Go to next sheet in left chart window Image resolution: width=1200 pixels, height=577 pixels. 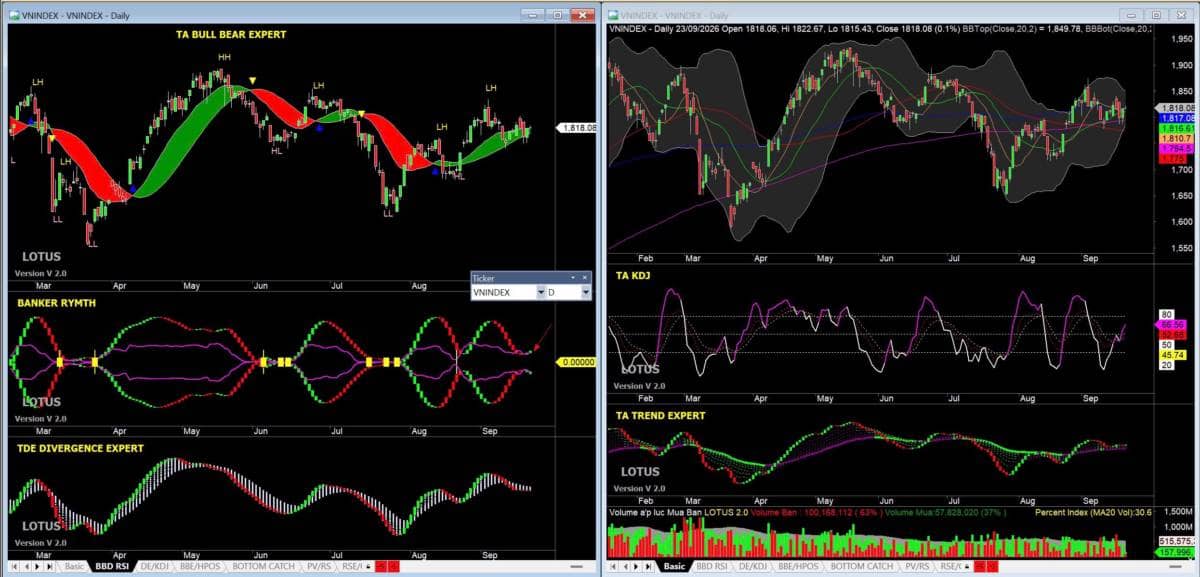tap(38, 566)
